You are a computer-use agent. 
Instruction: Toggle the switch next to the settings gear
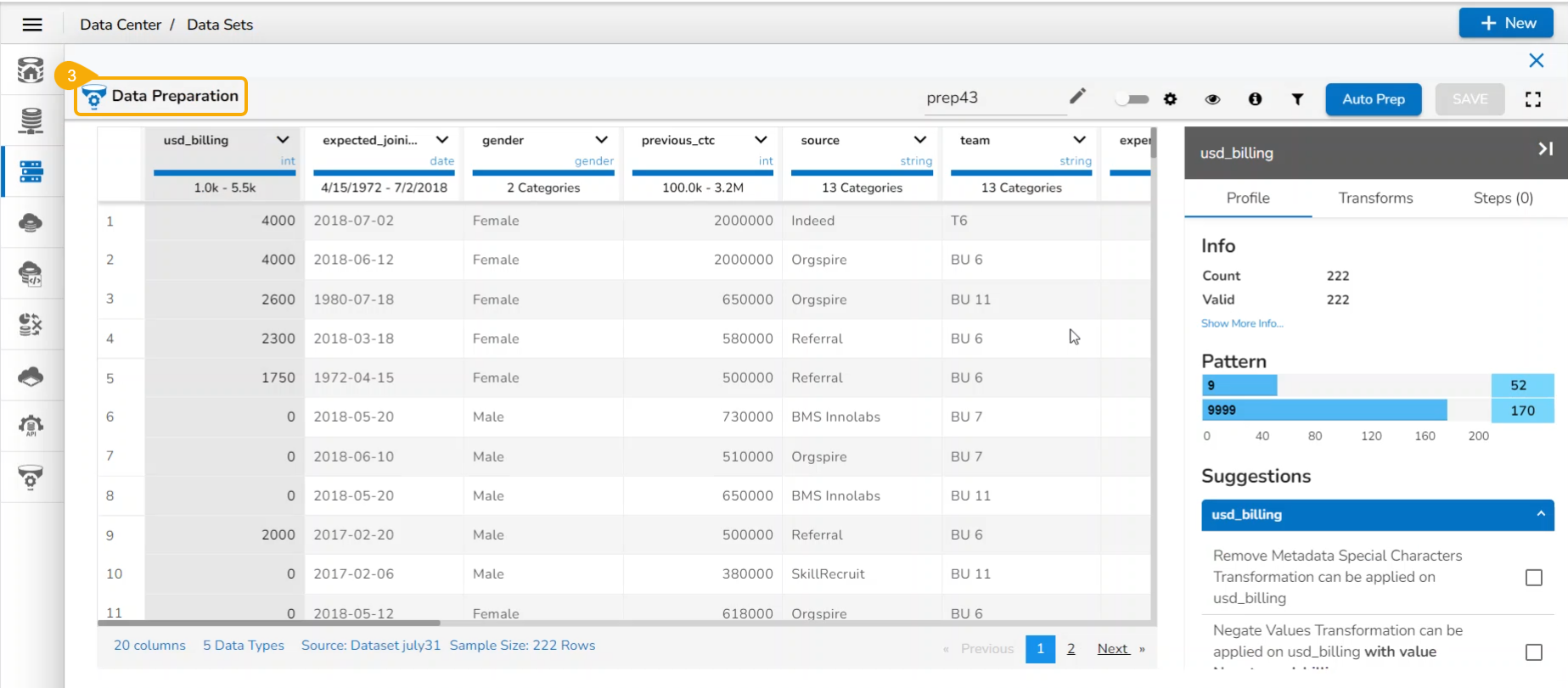[1132, 99]
